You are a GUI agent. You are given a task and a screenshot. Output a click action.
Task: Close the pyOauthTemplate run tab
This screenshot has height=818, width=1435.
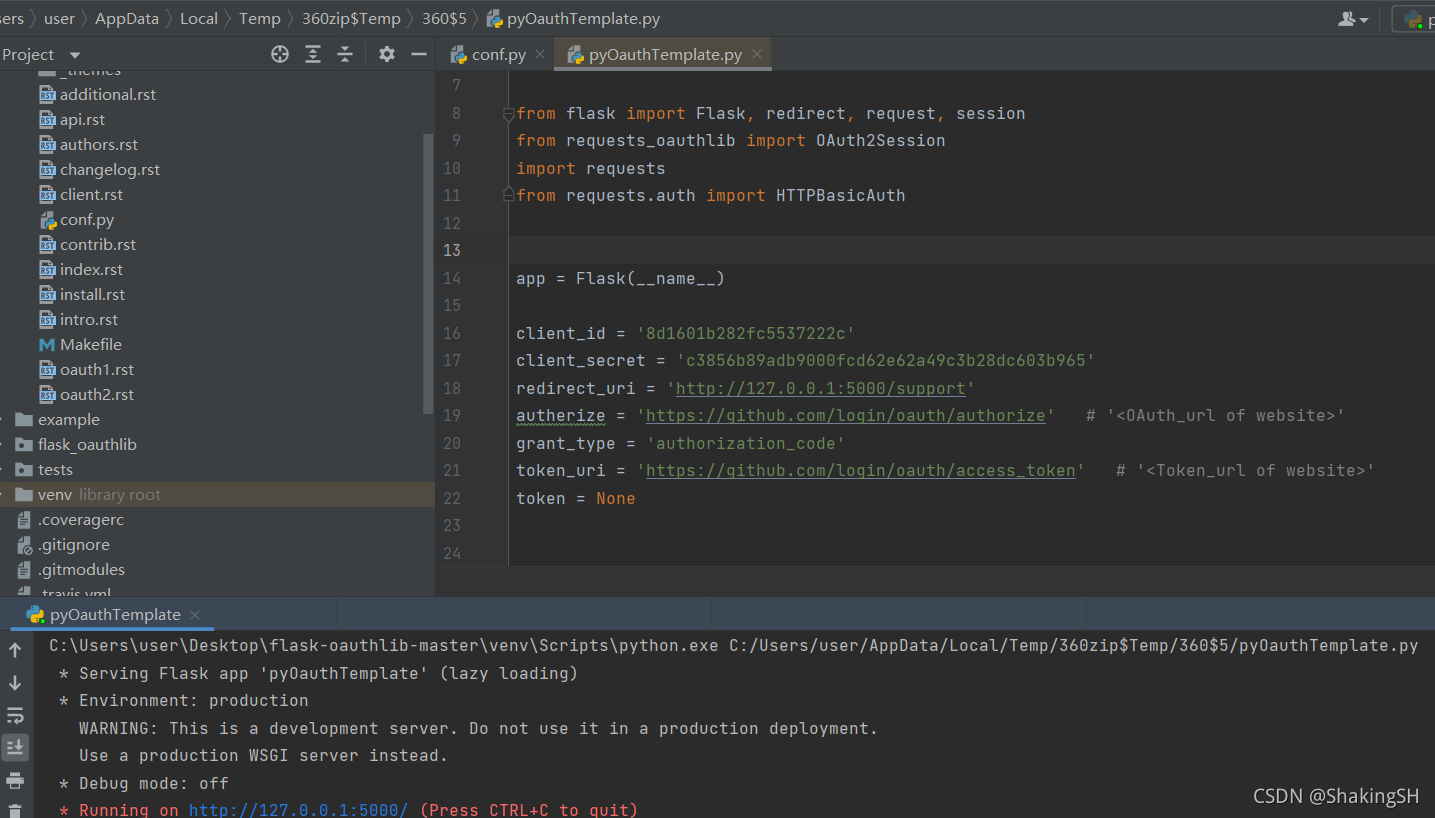click(x=195, y=615)
